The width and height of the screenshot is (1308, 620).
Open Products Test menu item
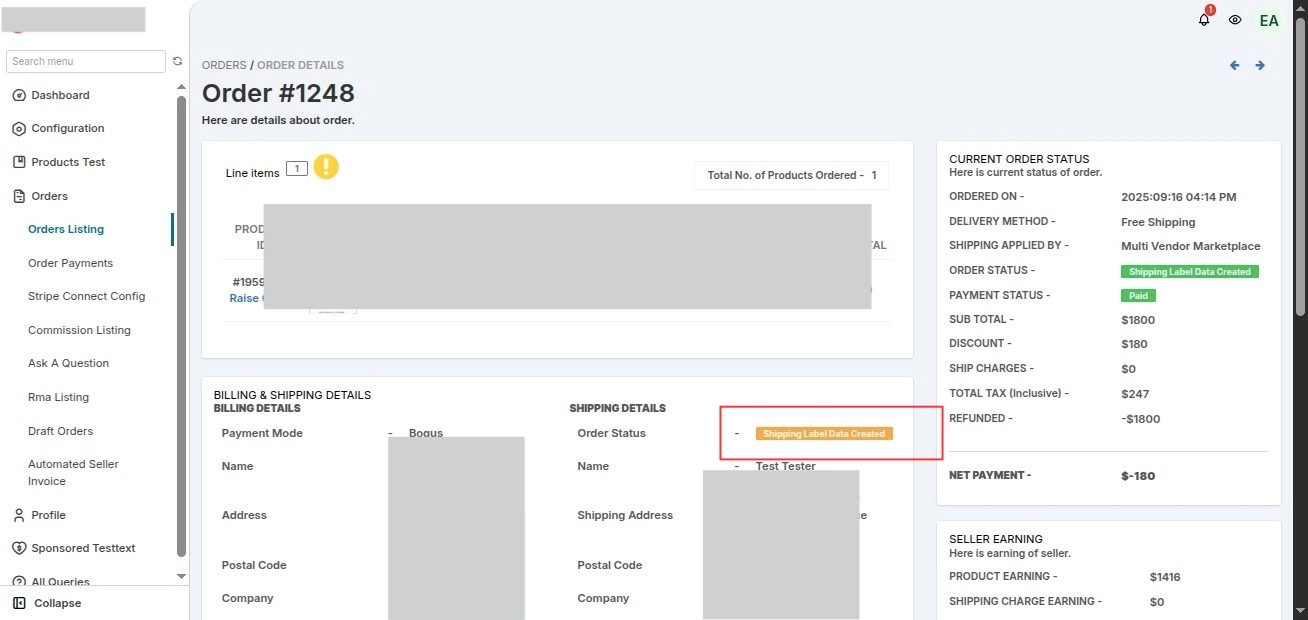[x=68, y=162]
